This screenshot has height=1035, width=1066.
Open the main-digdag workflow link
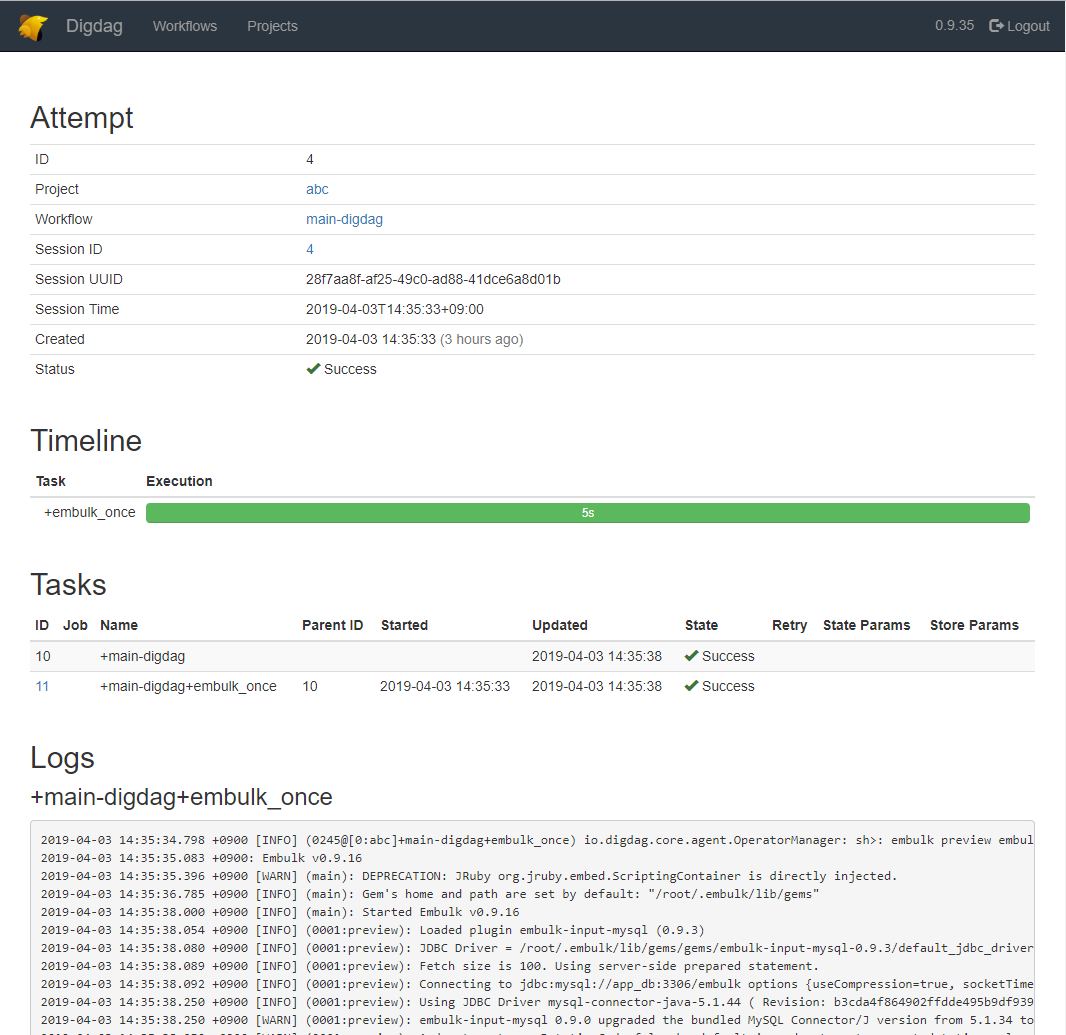point(344,219)
